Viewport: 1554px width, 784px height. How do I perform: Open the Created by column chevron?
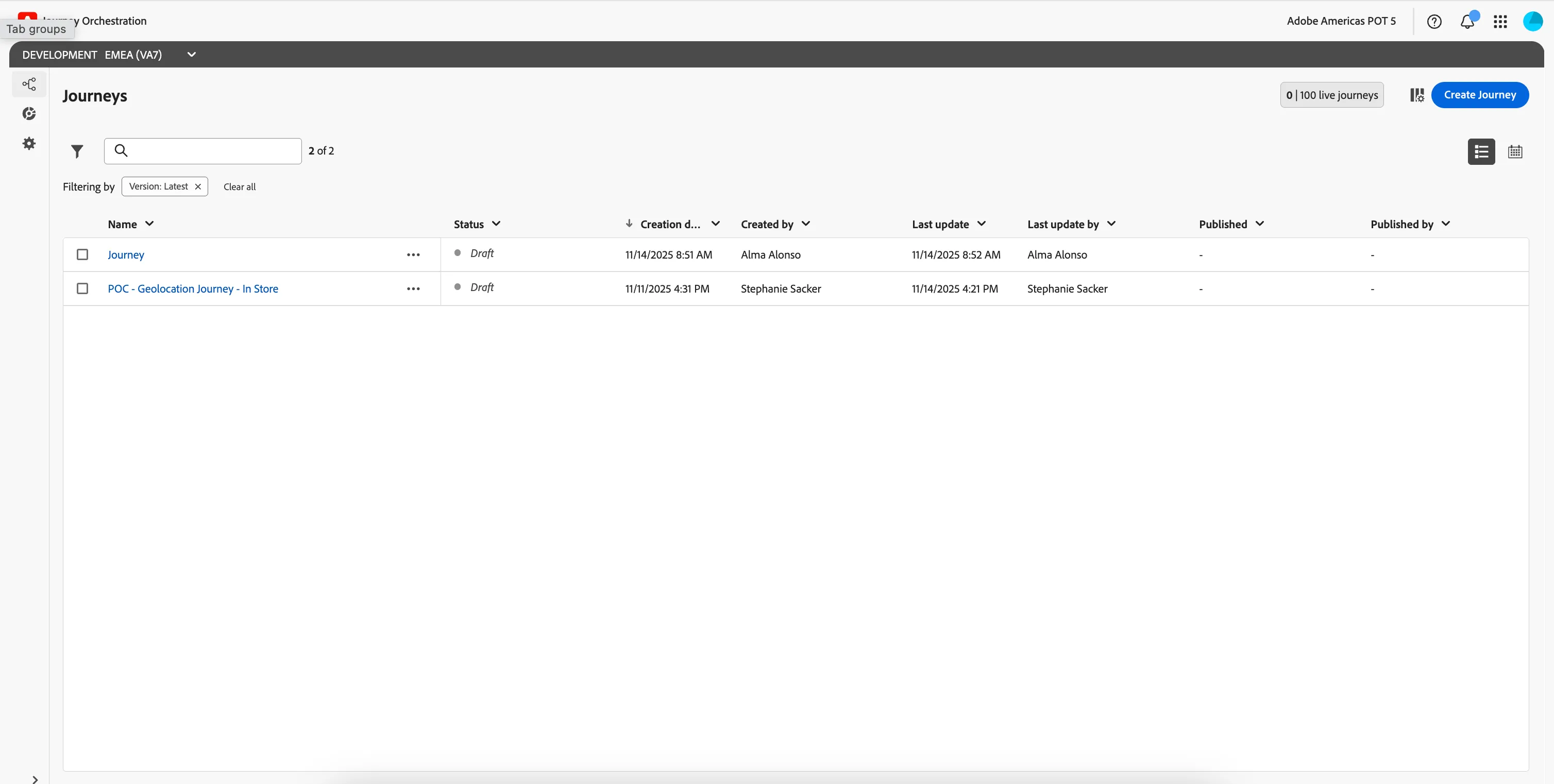[805, 224]
